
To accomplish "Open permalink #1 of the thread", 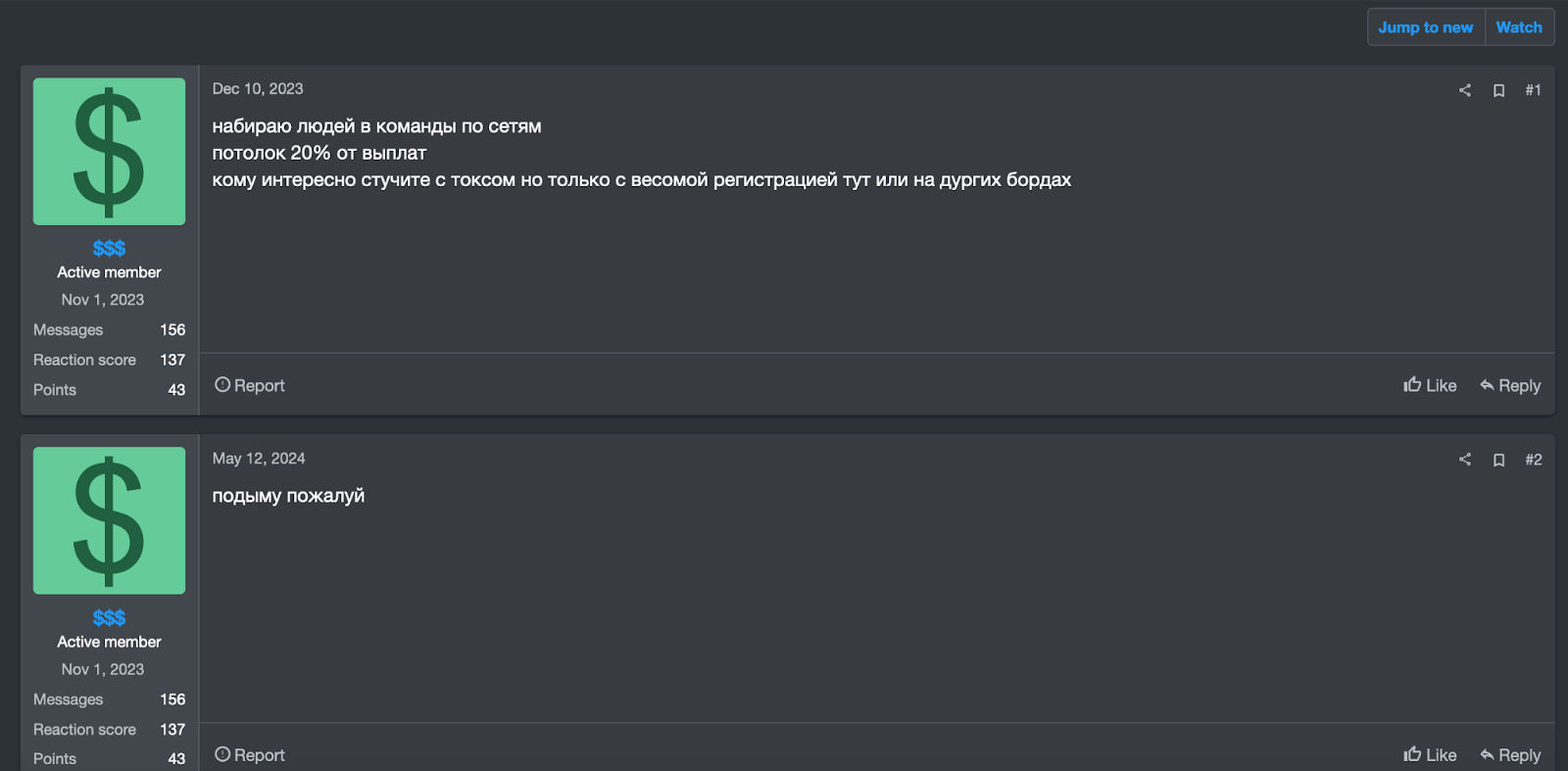I will coord(1533,89).
